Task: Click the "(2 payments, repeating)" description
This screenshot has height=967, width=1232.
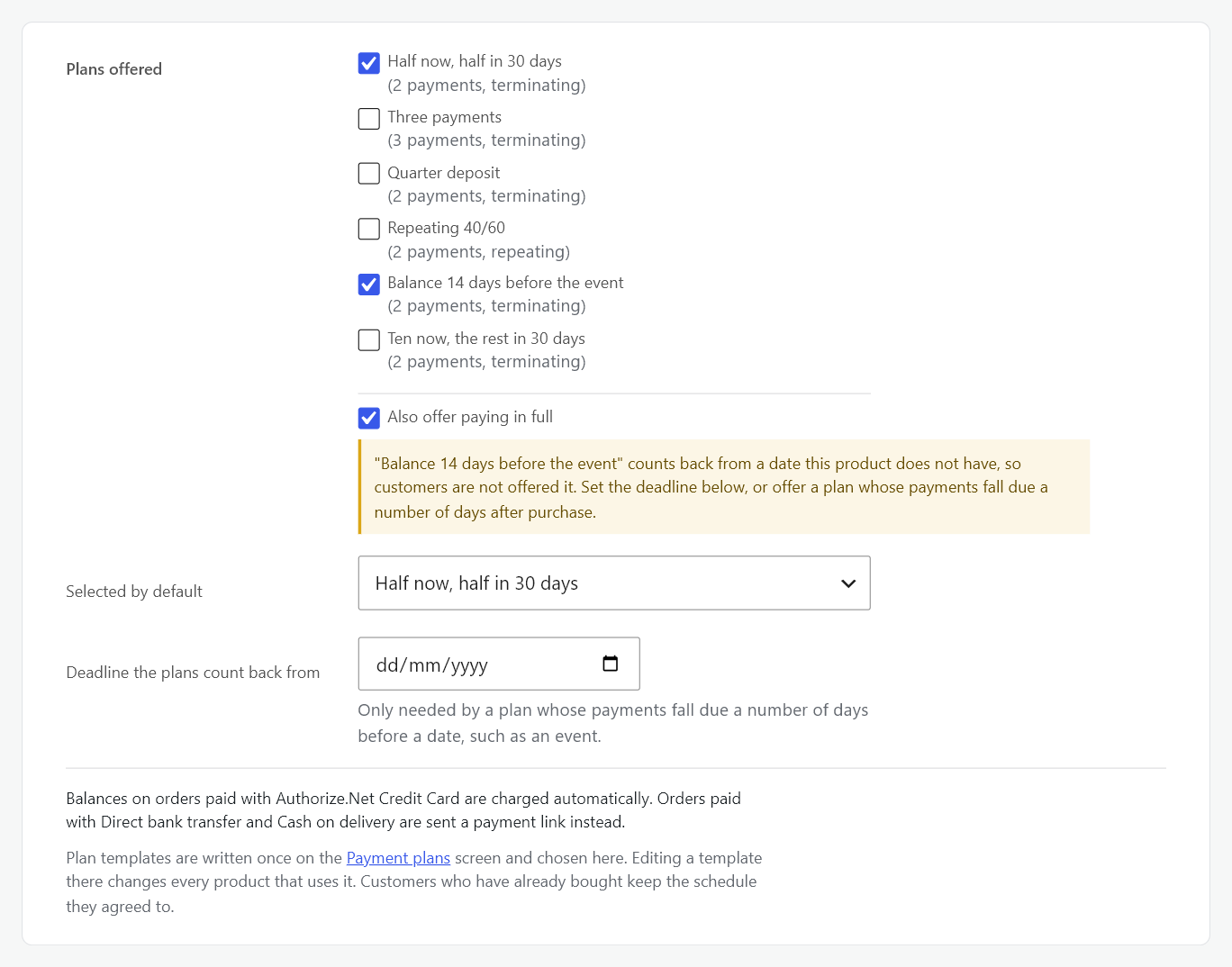Action: (479, 252)
